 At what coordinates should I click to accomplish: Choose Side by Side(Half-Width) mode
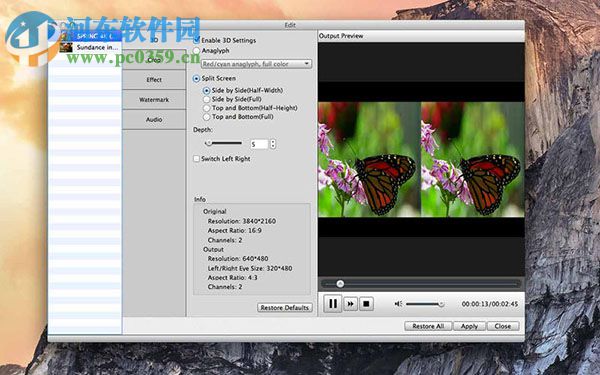tap(207, 91)
